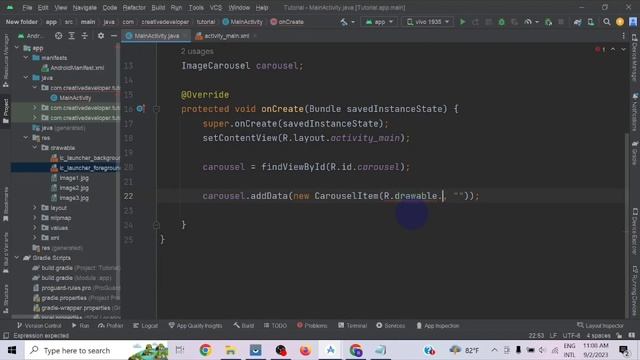Select image1.jpg in drawable folder
This screenshot has width=640, height=360.
click(74, 178)
